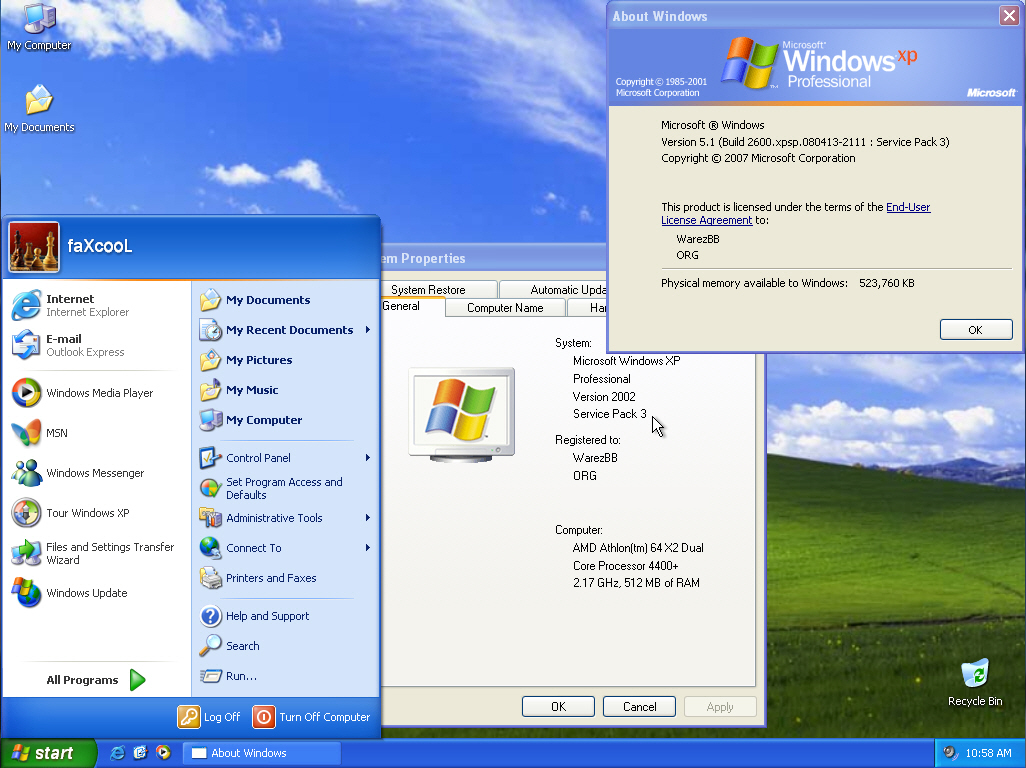Open the Run dialog
The height and width of the screenshot is (768, 1026).
[242, 676]
